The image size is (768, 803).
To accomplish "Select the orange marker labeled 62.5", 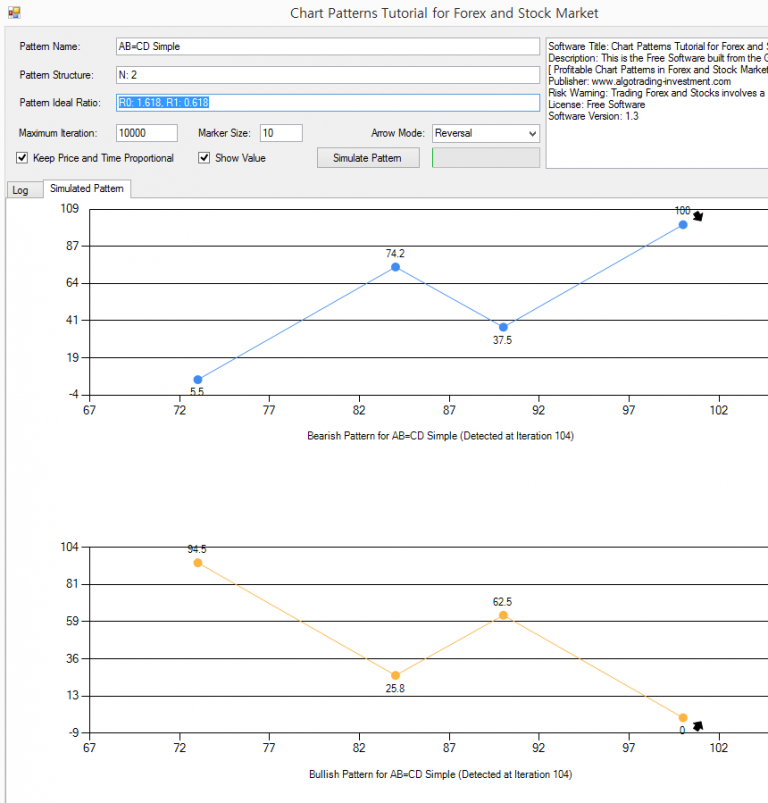I will pyautogui.click(x=503, y=615).
